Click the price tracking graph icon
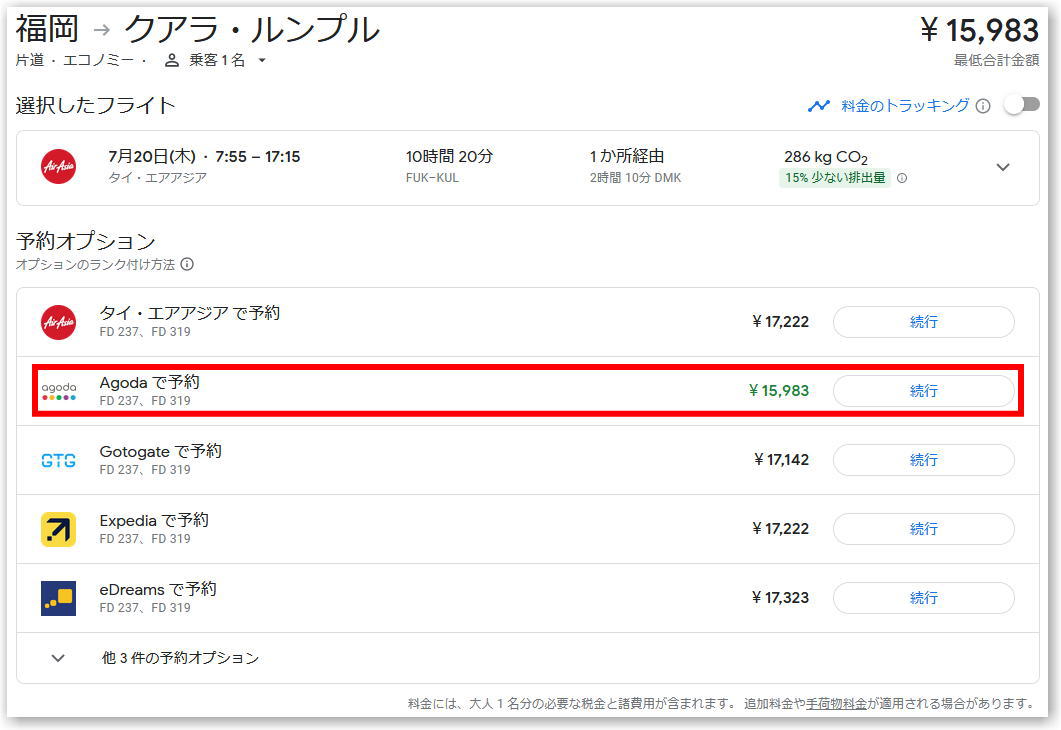The width and height of the screenshot is (1061, 730). coord(819,106)
